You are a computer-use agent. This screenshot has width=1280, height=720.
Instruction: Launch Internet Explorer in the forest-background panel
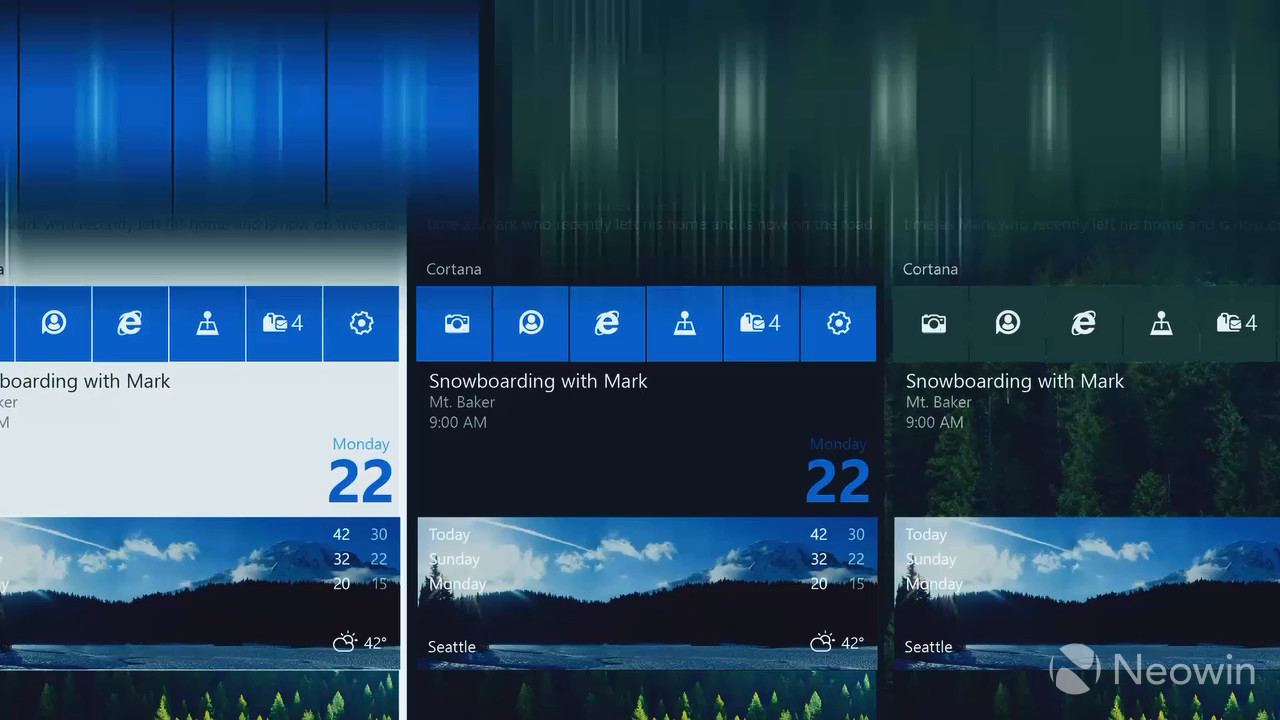[1084, 323]
